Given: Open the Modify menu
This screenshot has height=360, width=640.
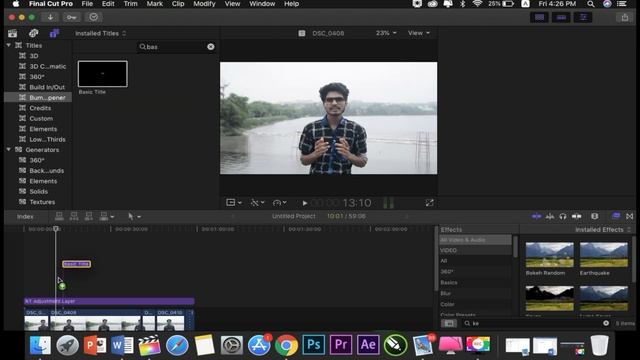Looking at the screenshot, I should click(x=204, y=4).
